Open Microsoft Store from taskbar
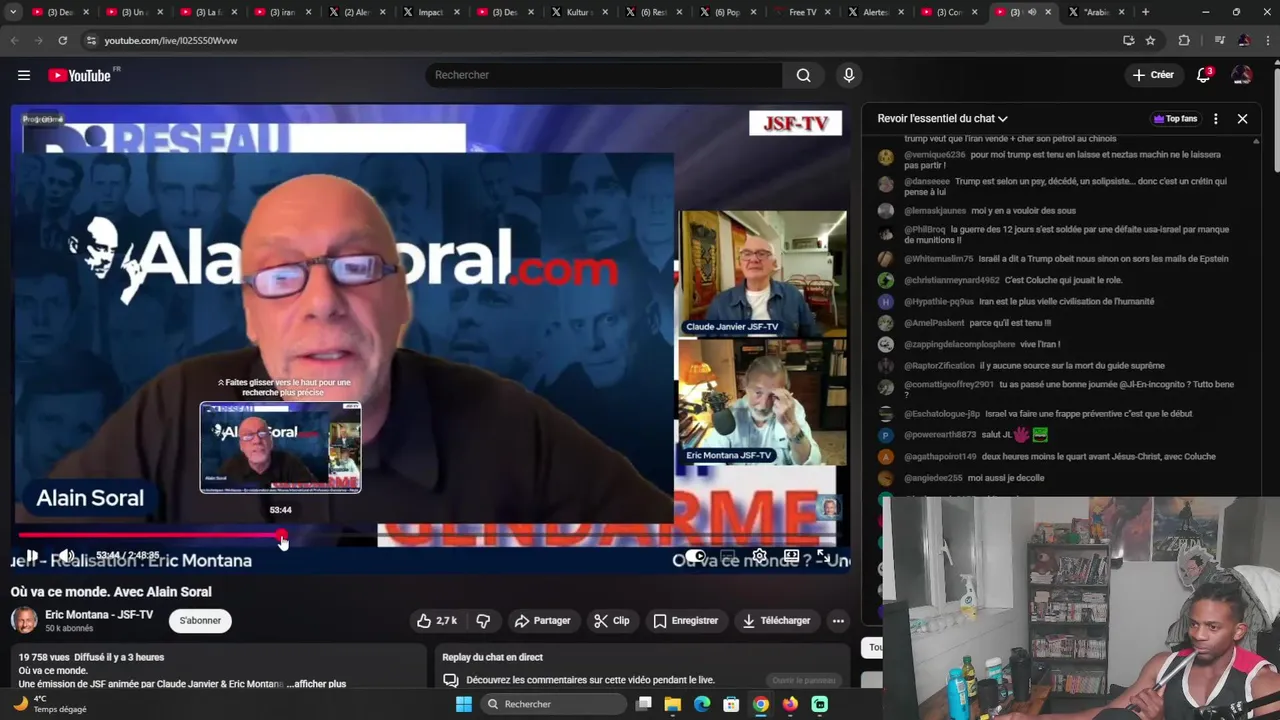 click(x=731, y=704)
